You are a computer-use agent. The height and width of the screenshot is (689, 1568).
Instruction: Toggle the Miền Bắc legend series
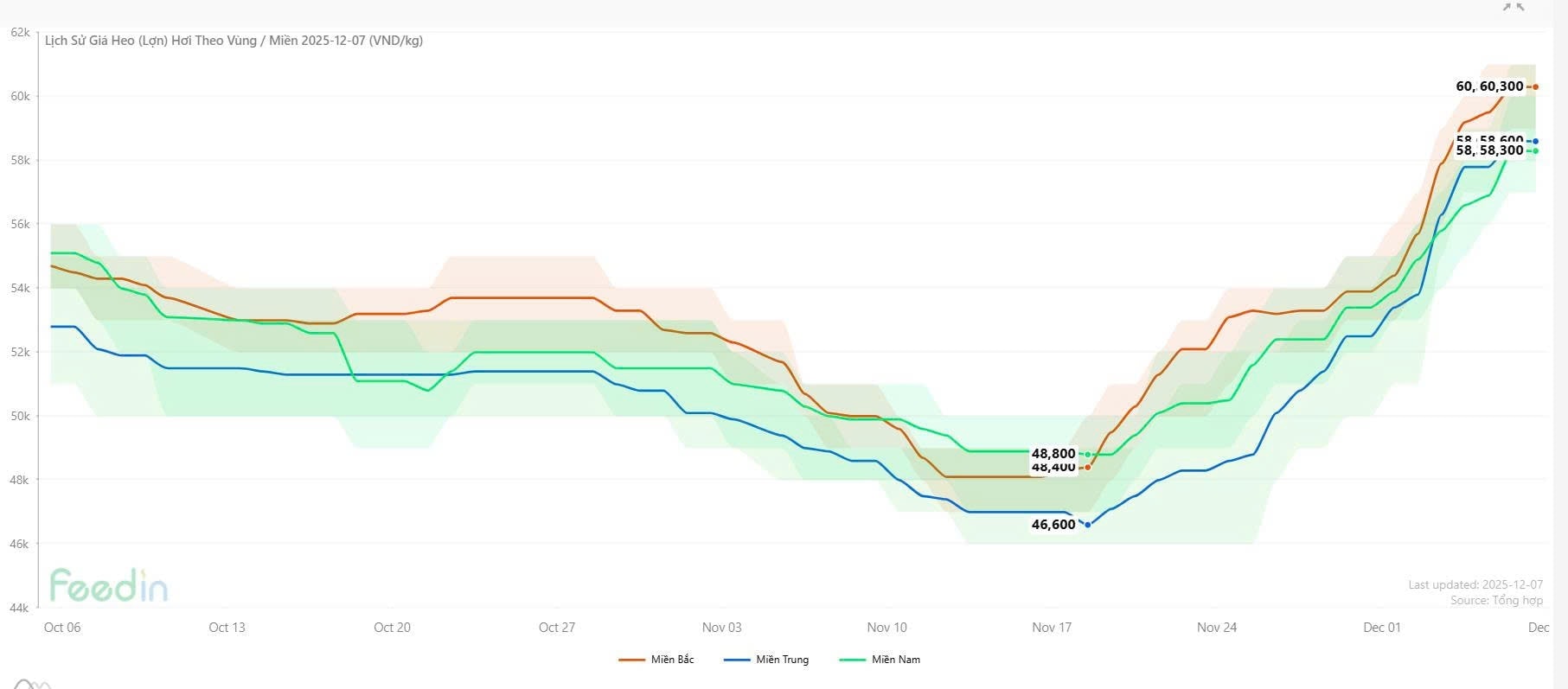coord(656,660)
